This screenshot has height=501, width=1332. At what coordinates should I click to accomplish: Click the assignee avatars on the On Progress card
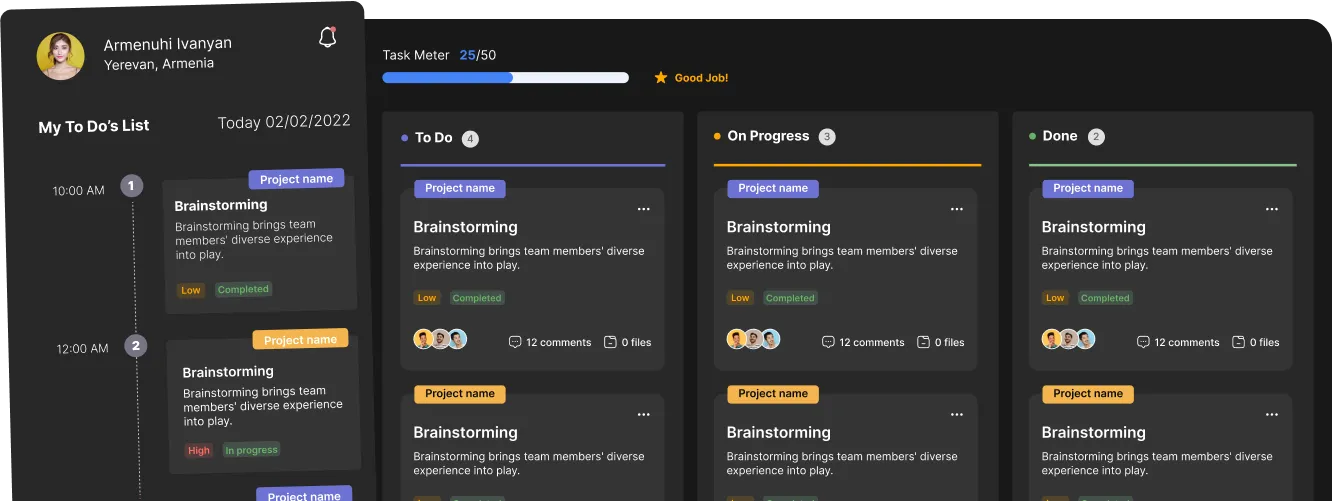[x=753, y=339]
